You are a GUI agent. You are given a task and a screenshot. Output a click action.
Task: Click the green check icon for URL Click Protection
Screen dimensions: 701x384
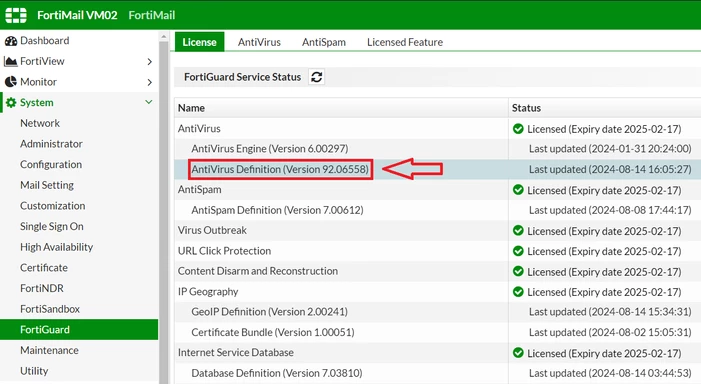(x=518, y=251)
